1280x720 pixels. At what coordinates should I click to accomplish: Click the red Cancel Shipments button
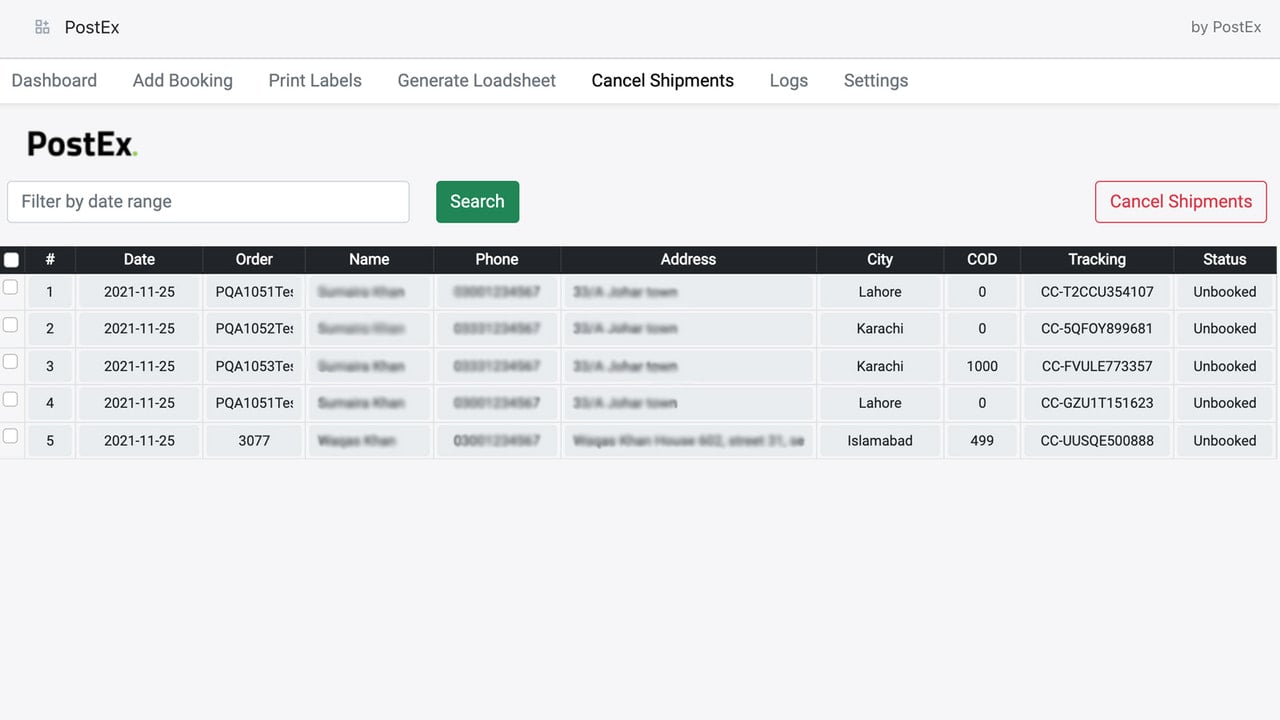click(x=1181, y=202)
